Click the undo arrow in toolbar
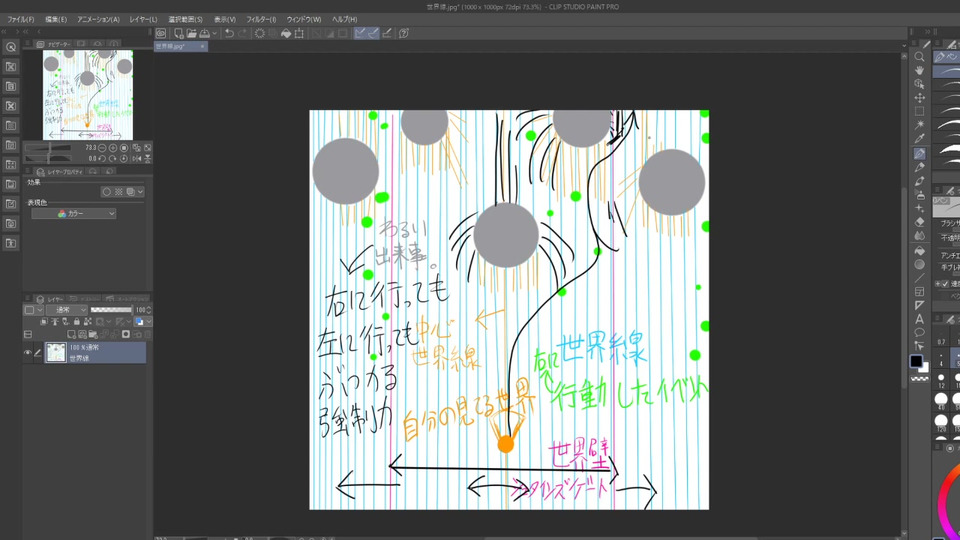This screenshot has height=540, width=960. tap(229, 33)
